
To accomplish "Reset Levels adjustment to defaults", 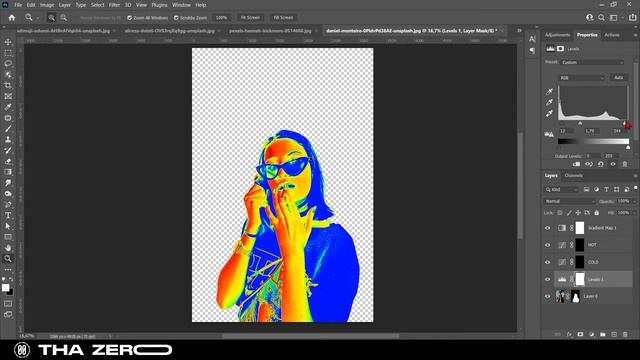I will (601, 164).
